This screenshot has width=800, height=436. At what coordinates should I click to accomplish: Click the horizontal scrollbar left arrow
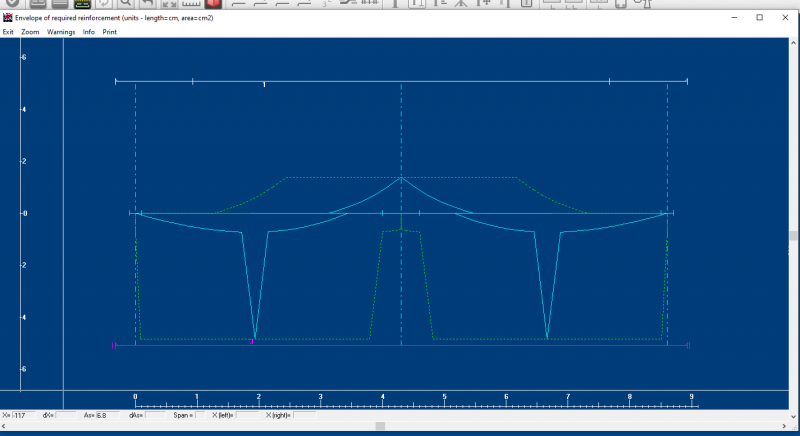[x=5, y=426]
